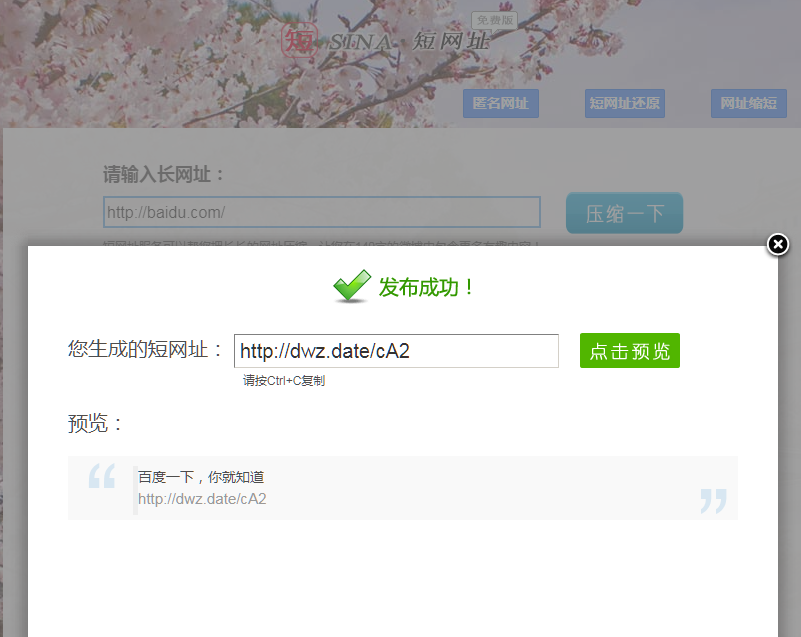Viewport: 801px width, 637px height.
Task: Switch to the 短网址还原 function
Action: 624,103
